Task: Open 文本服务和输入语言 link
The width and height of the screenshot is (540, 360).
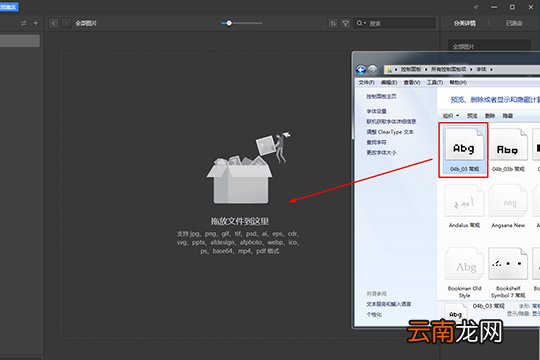Action: [389, 304]
